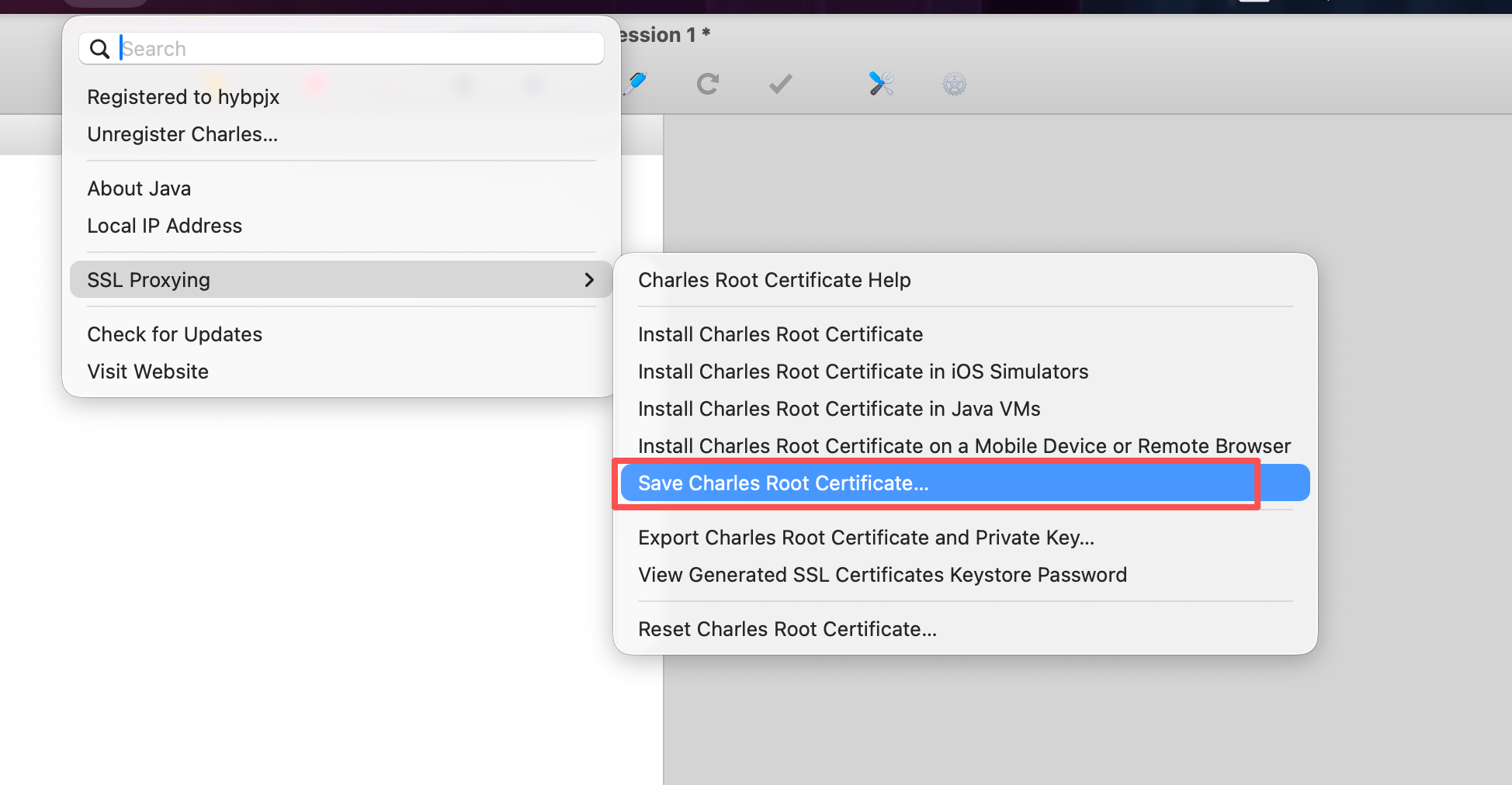Choose Reset Charles Root Certificate…

point(787,630)
